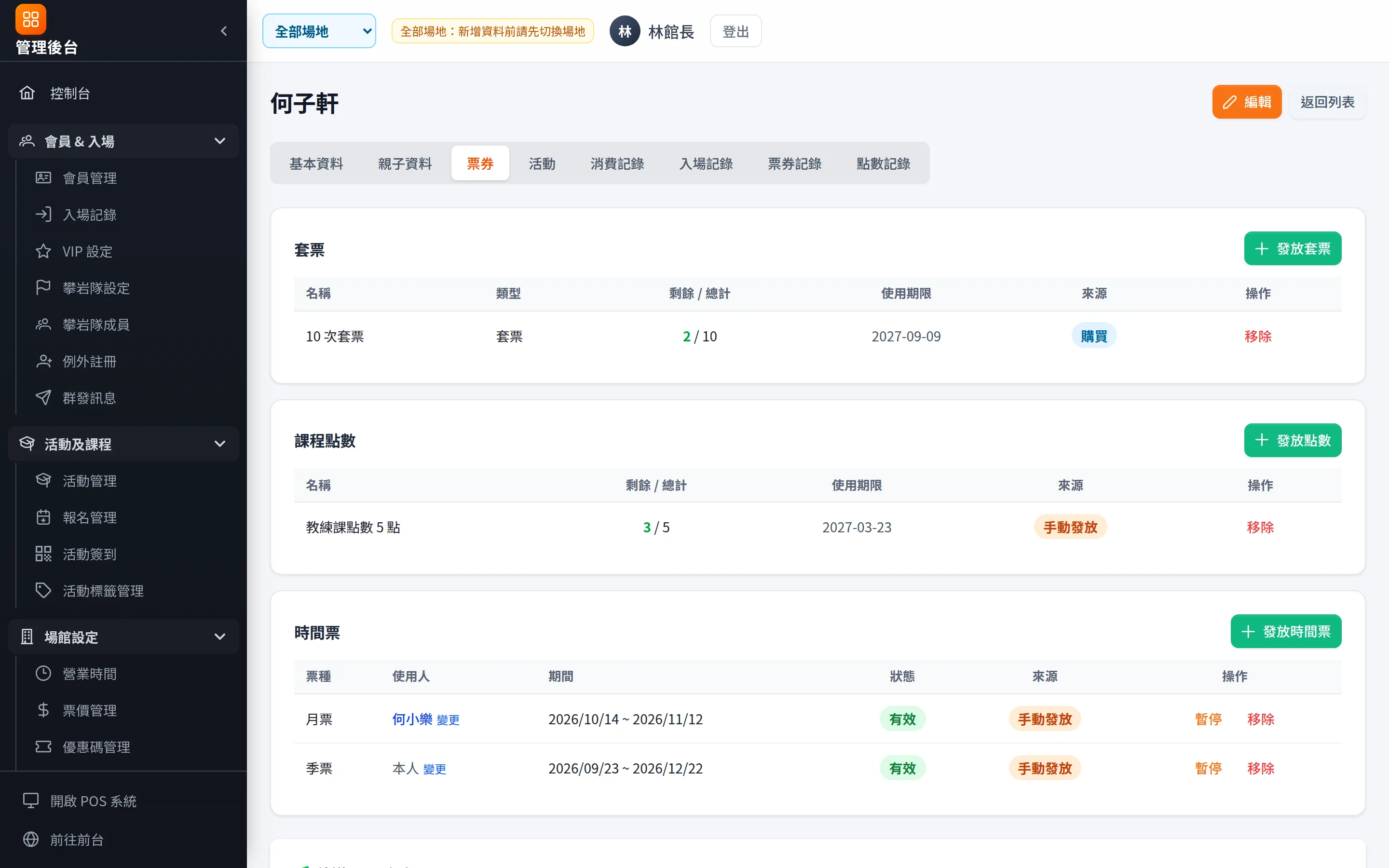
Task: Click the 林館長 user name
Action: tap(671, 31)
